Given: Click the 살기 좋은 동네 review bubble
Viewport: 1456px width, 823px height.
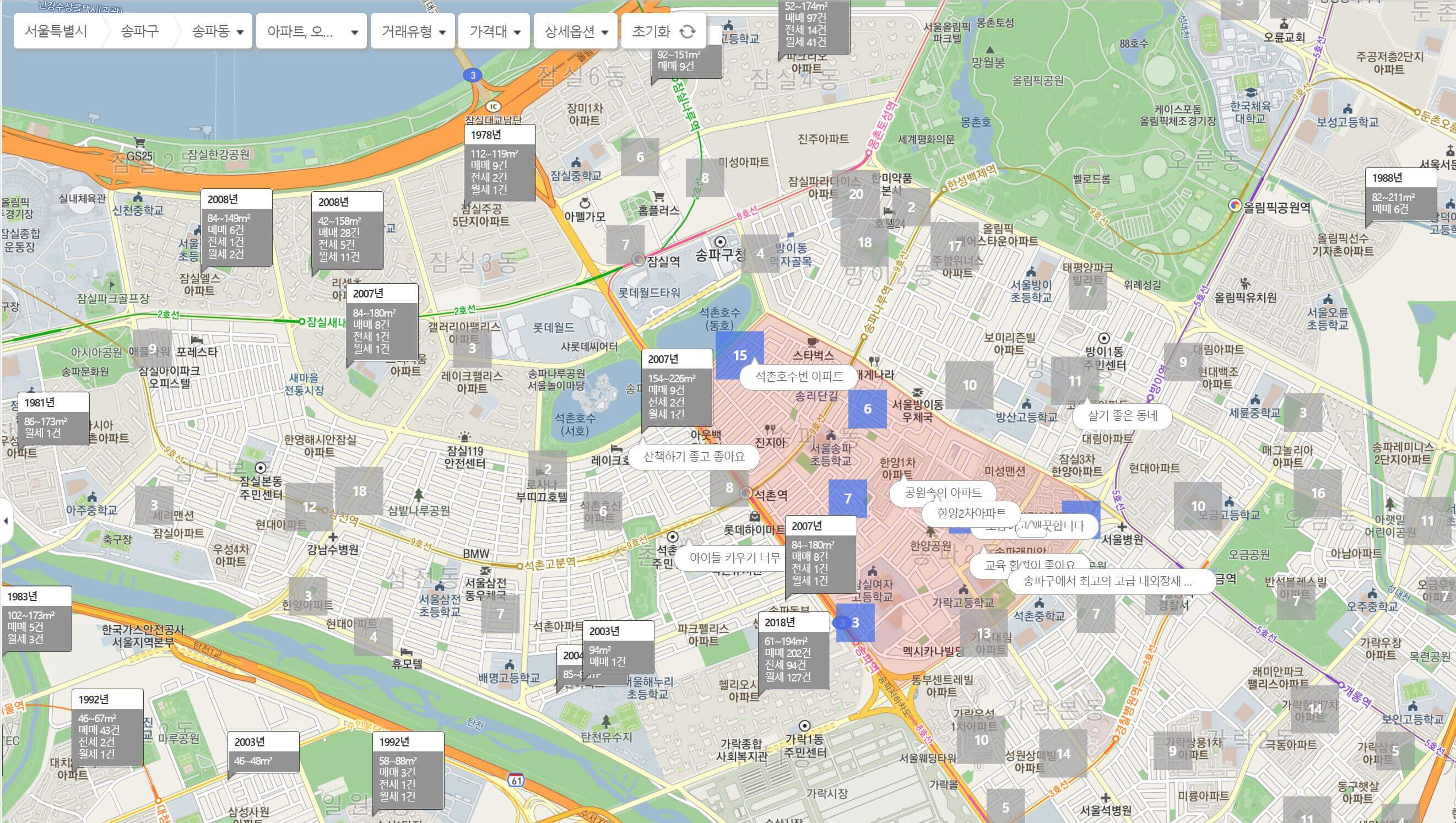Looking at the screenshot, I should (1122, 416).
